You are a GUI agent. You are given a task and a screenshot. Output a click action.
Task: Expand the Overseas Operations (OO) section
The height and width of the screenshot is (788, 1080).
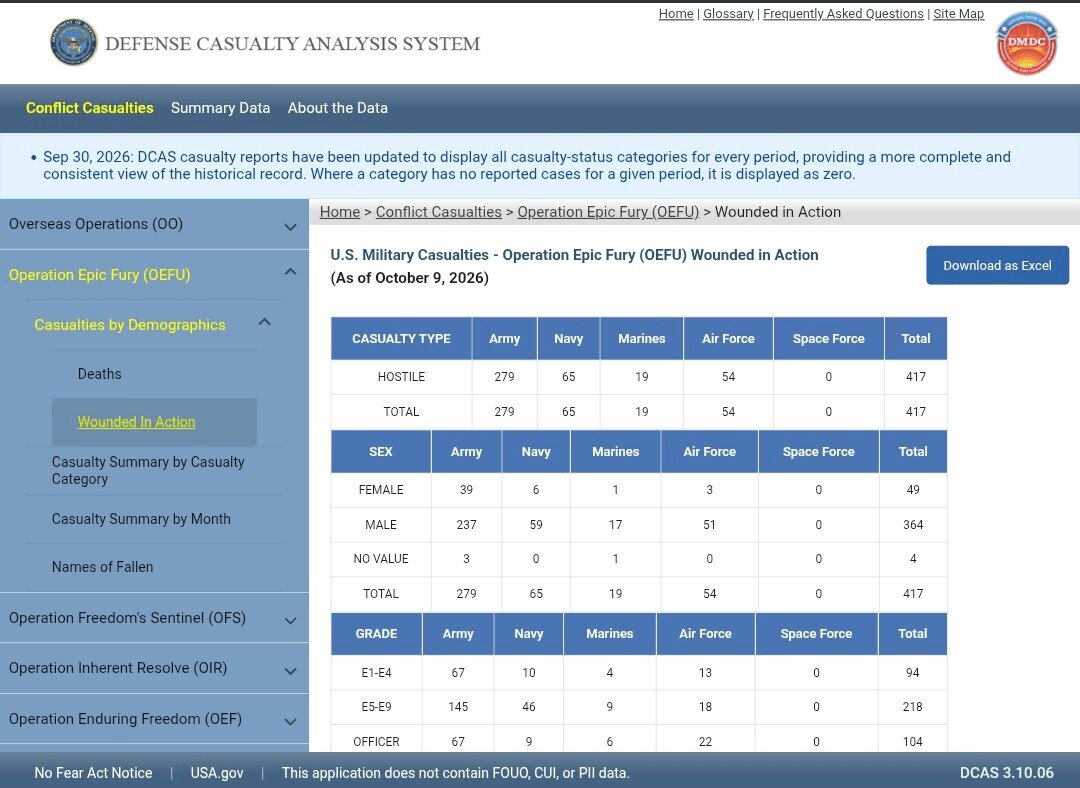tap(290, 226)
